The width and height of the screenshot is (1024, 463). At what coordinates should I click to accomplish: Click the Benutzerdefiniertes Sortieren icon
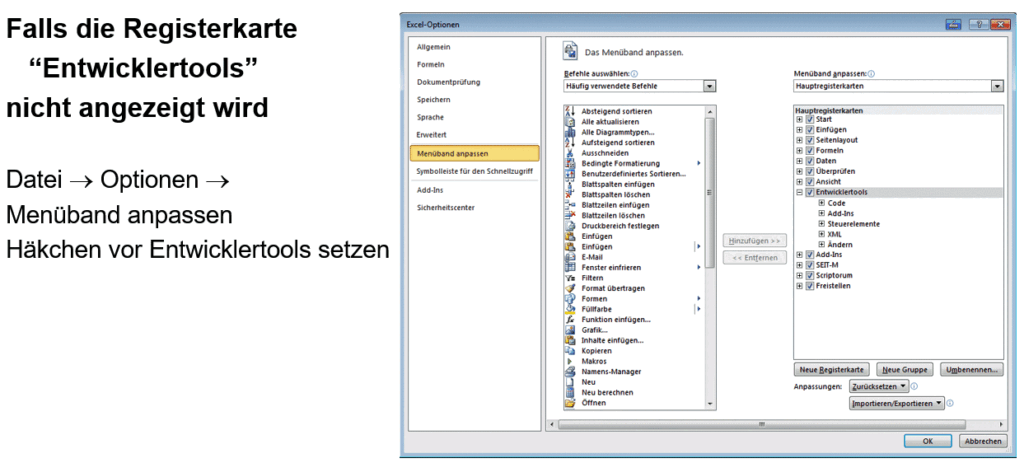pos(569,174)
